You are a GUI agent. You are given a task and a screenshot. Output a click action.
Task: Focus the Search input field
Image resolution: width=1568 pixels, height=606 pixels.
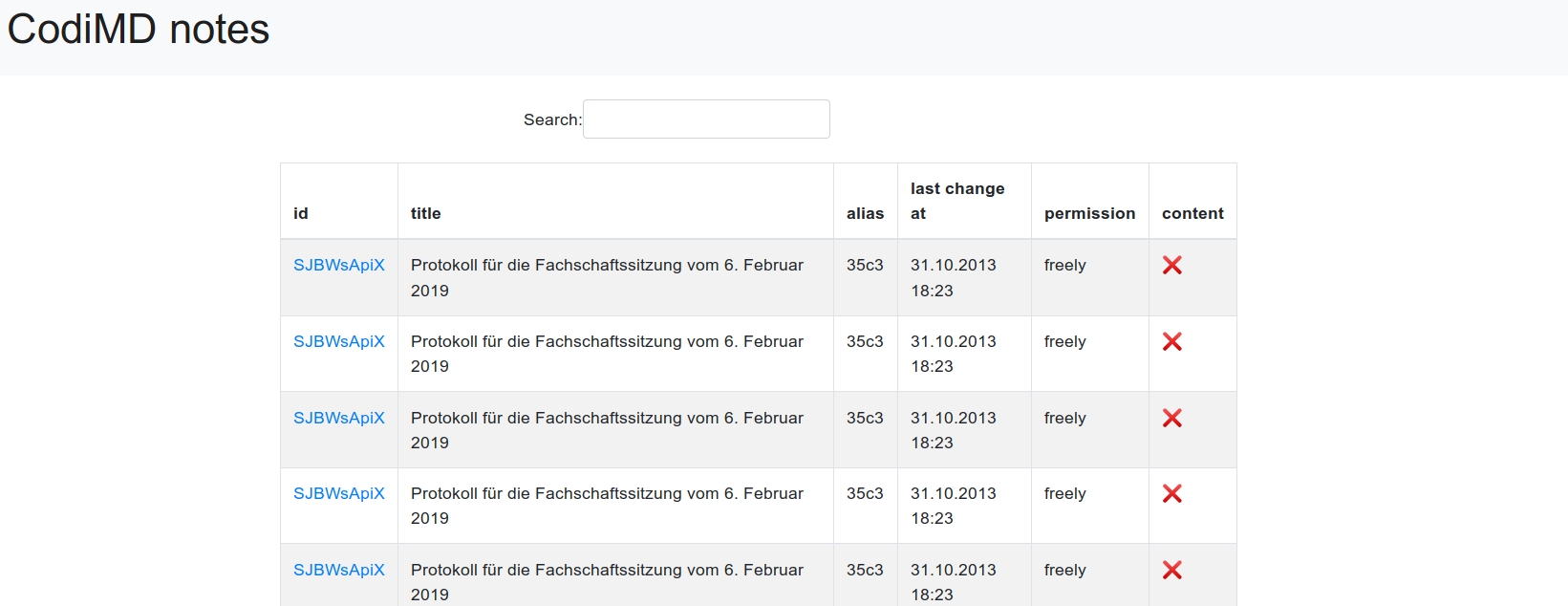pyautogui.click(x=706, y=119)
